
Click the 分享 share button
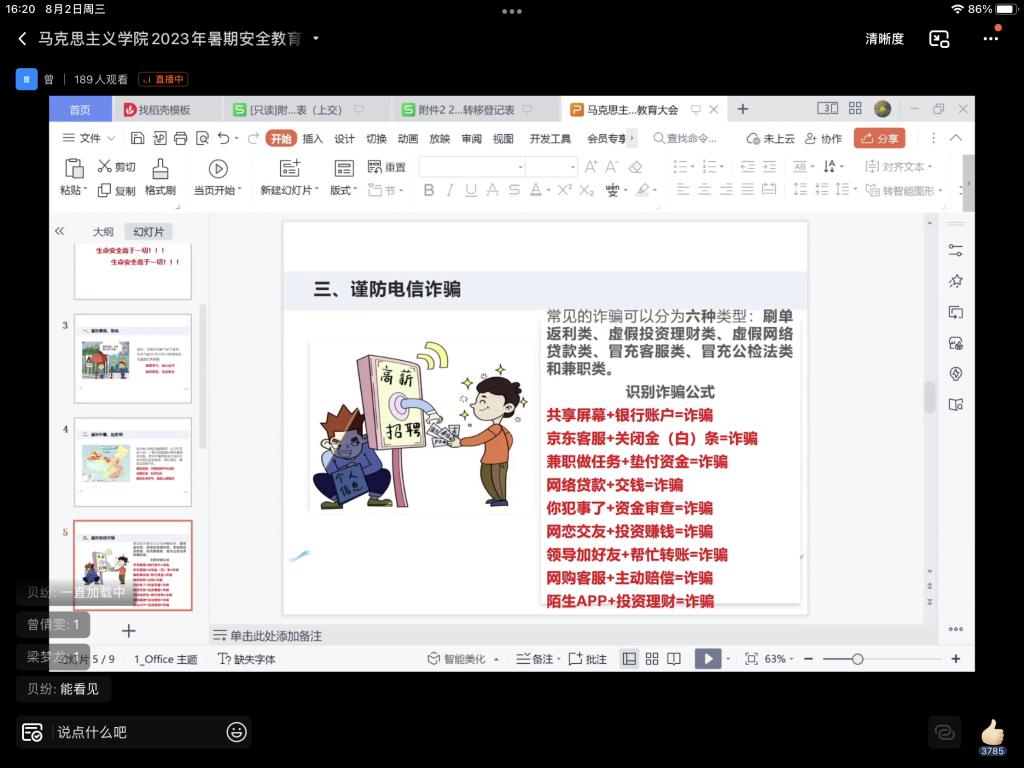pyautogui.click(x=879, y=138)
